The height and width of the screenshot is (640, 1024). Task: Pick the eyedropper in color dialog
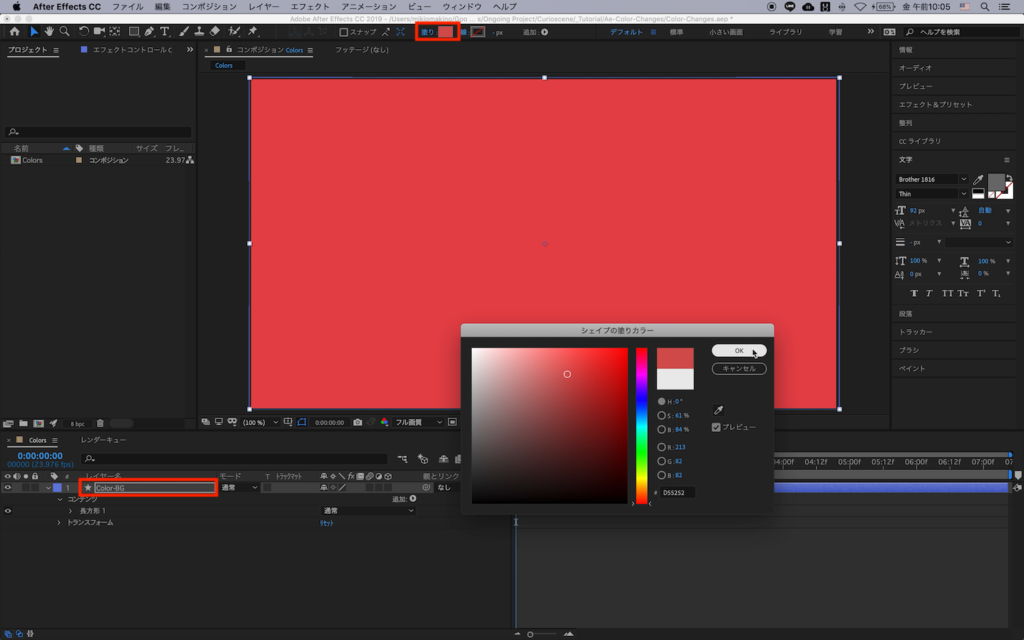point(717,410)
